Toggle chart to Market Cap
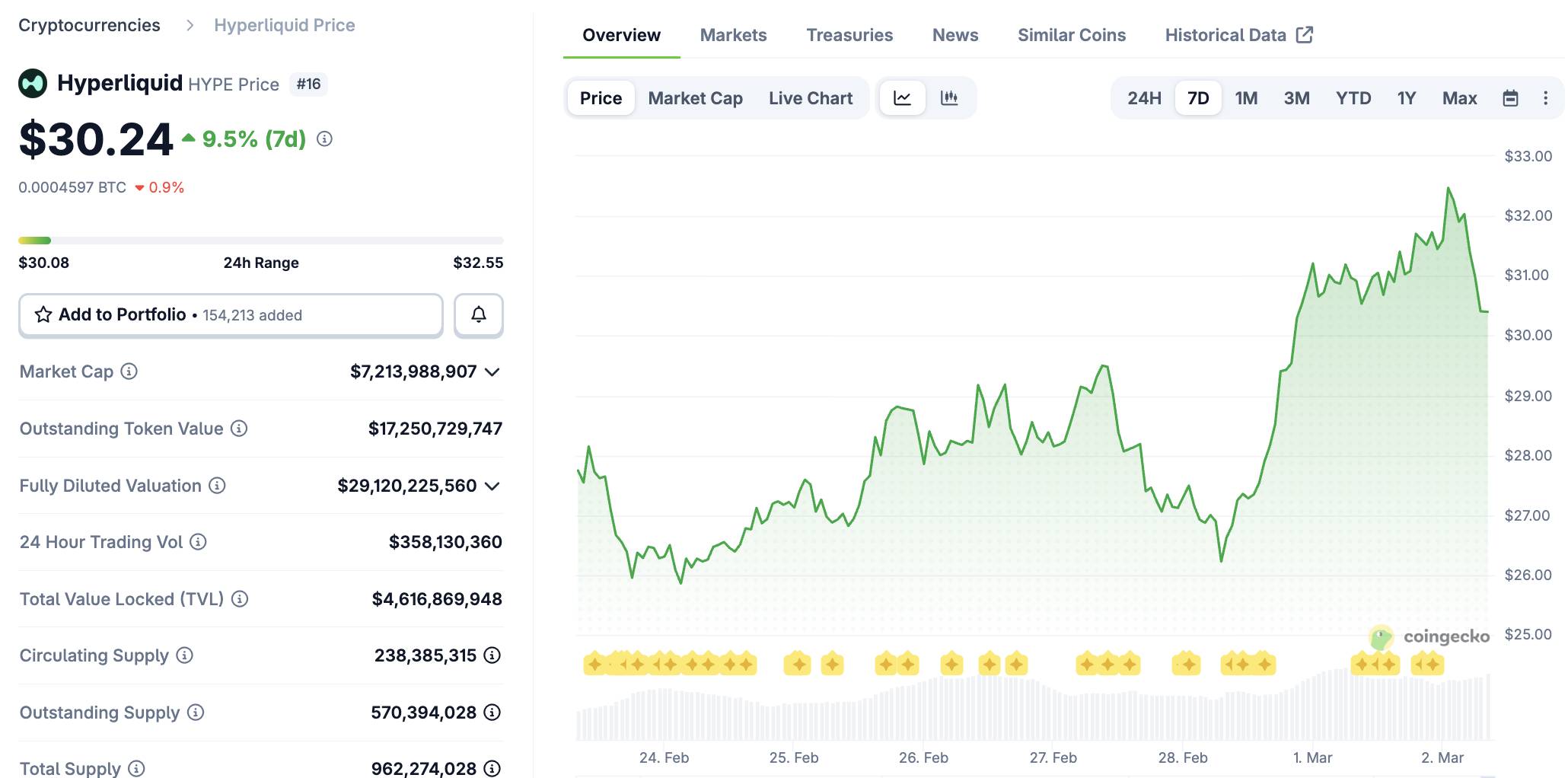Screen dimensions: 1568x778 coord(695,98)
